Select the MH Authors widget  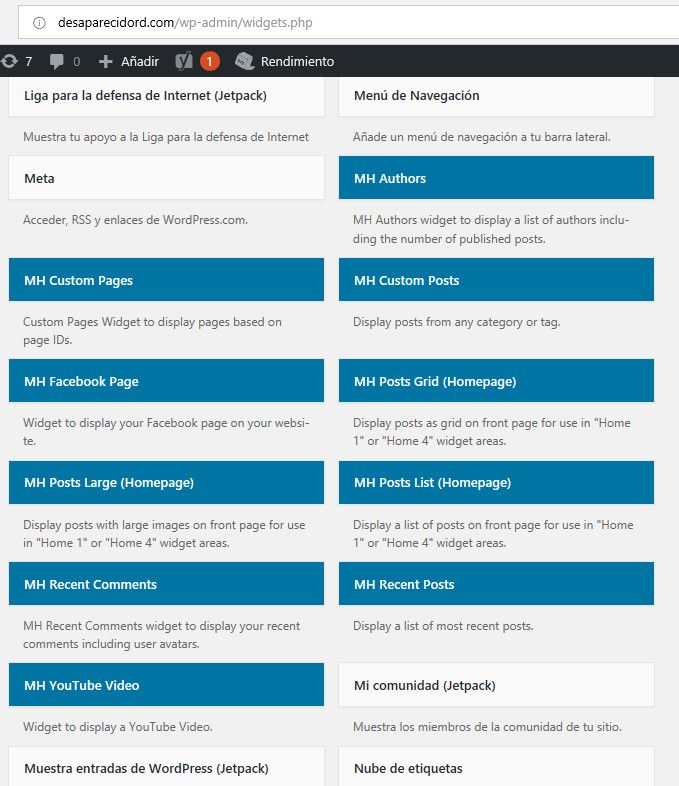coord(496,177)
